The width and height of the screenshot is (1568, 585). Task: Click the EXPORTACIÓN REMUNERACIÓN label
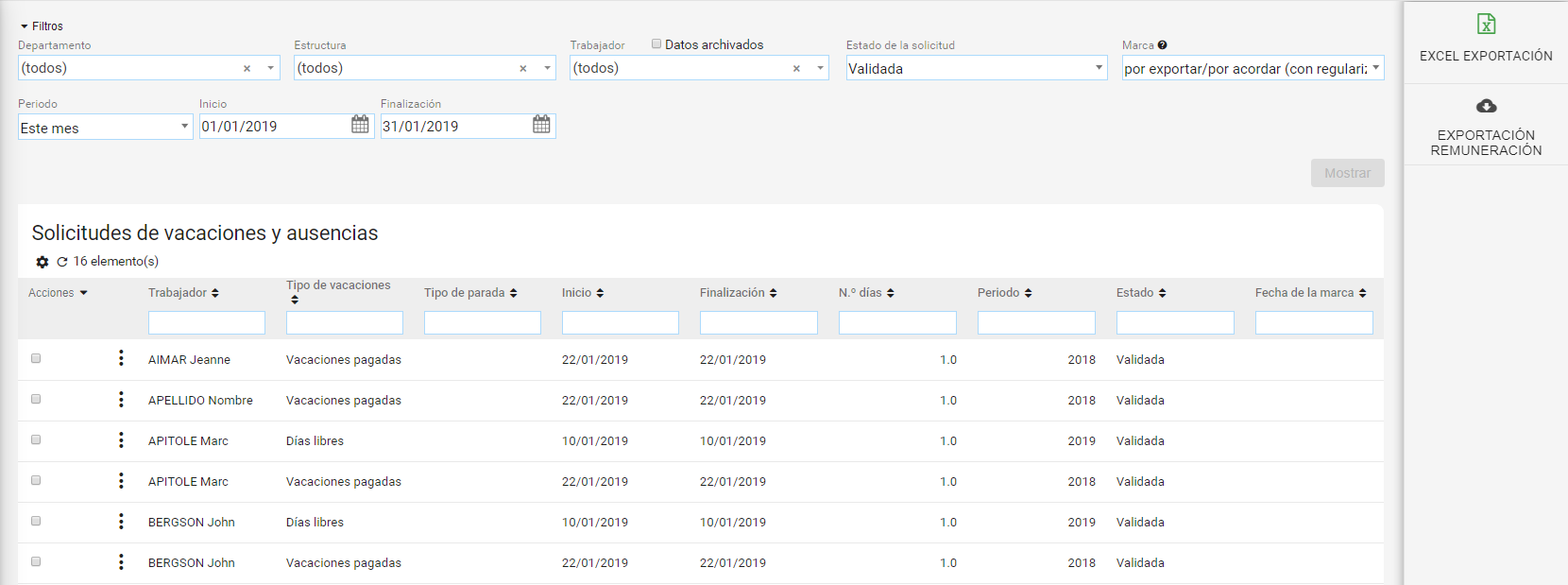[1486, 143]
